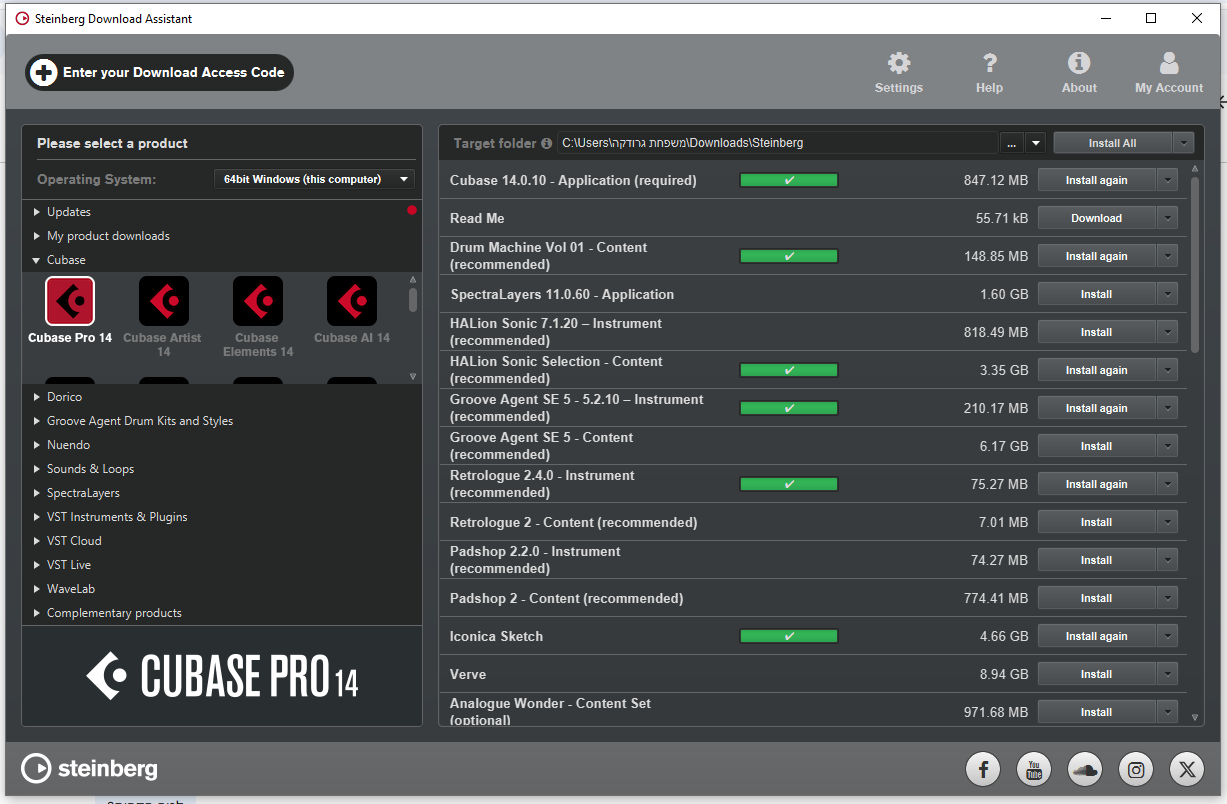
Task: Open the Operating System dropdown
Action: [x=314, y=180]
